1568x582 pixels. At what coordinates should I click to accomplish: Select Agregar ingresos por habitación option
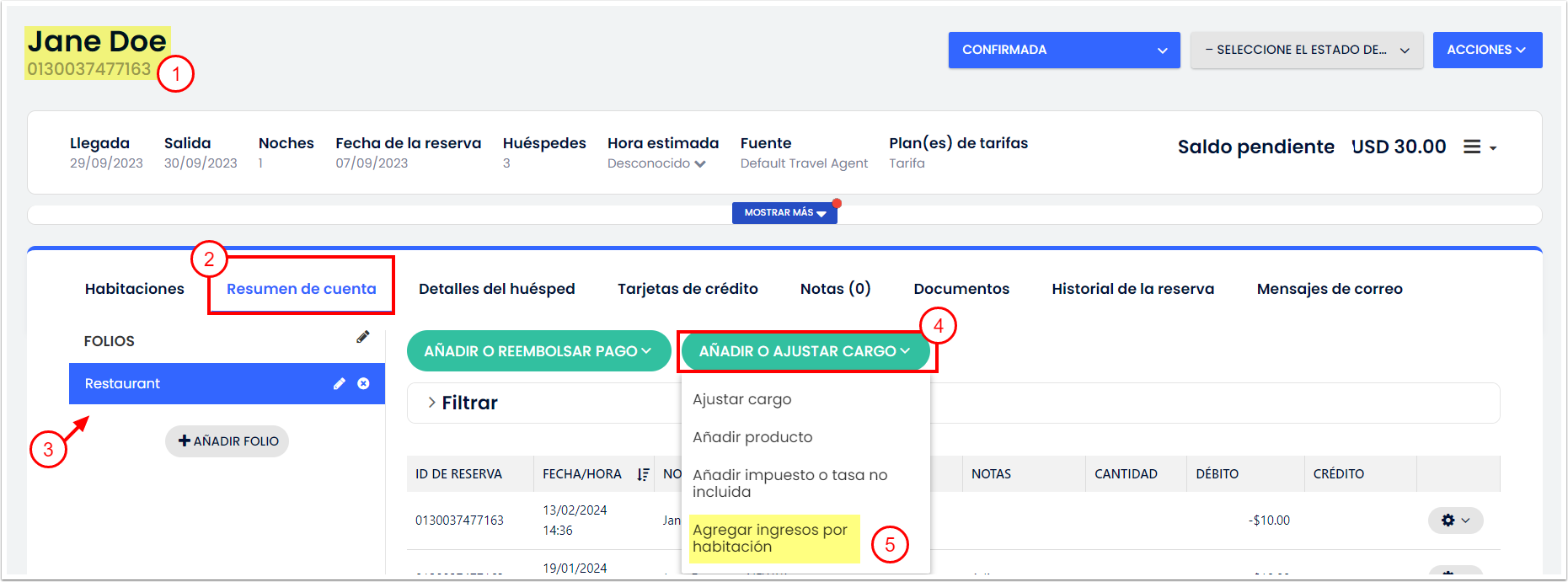(770, 538)
